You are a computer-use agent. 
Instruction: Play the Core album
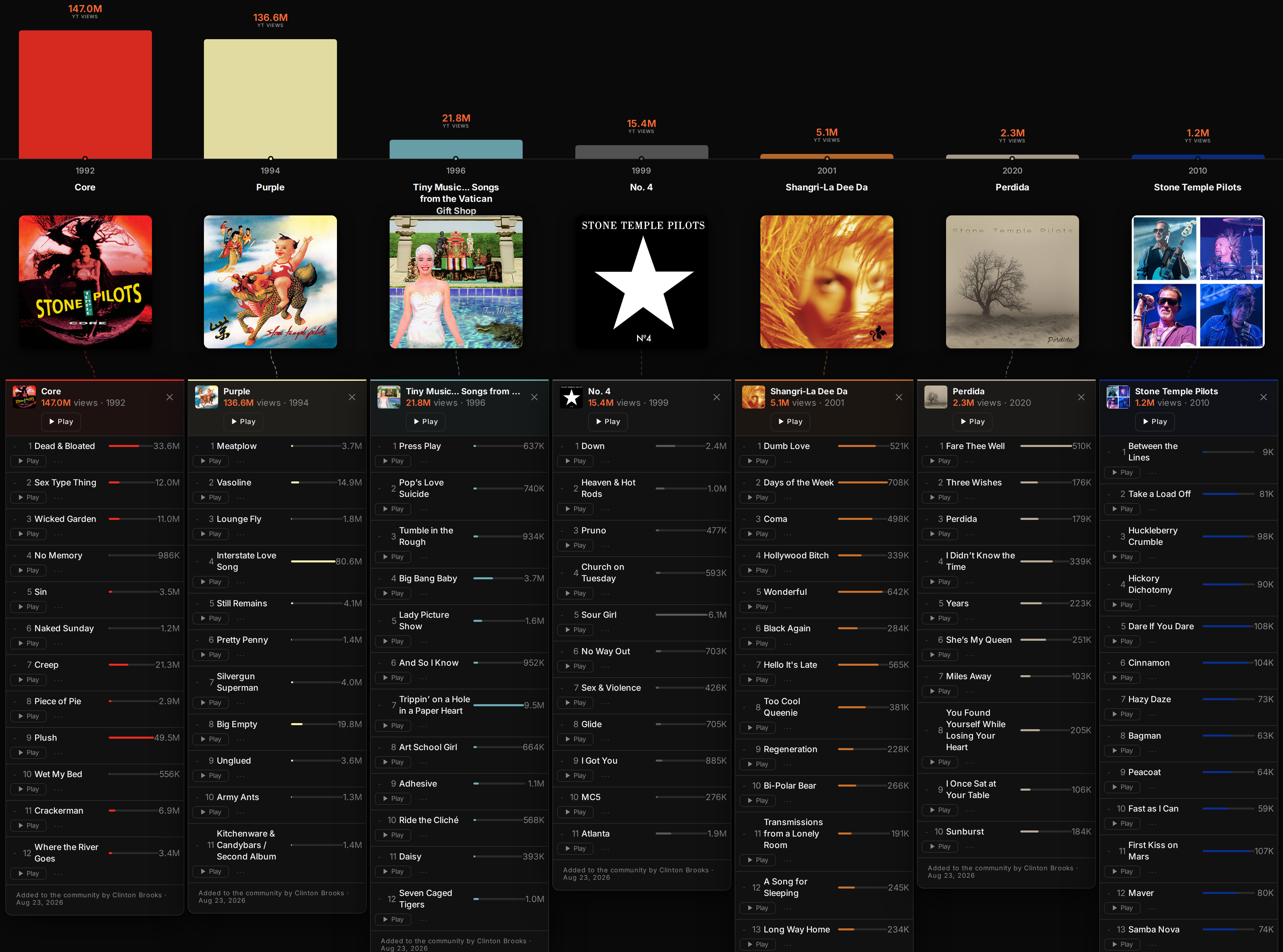click(x=61, y=422)
